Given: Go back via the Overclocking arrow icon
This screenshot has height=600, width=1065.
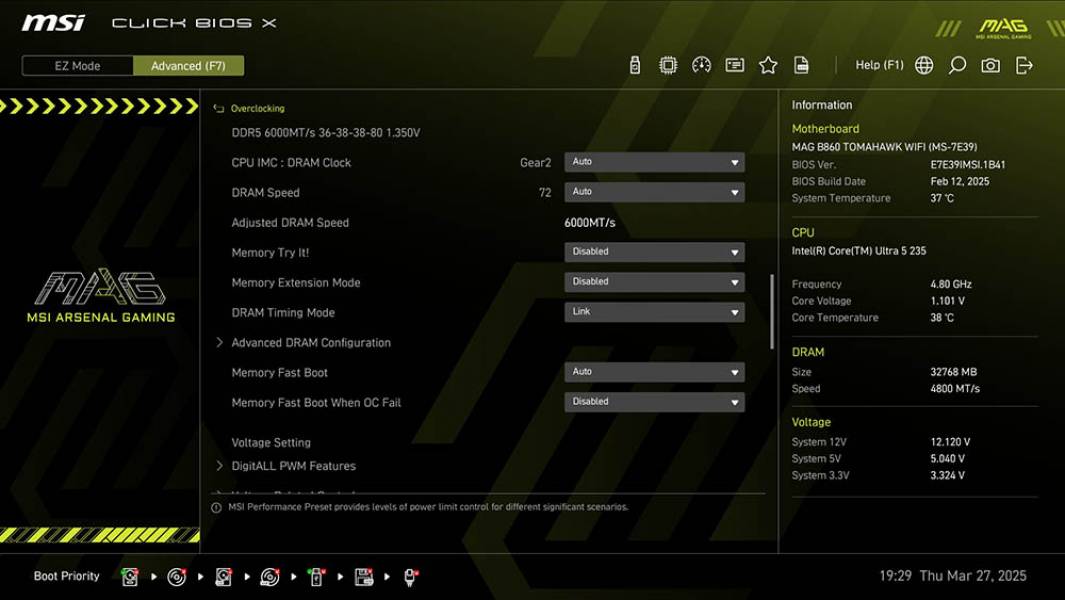Looking at the screenshot, I should [x=218, y=109].
